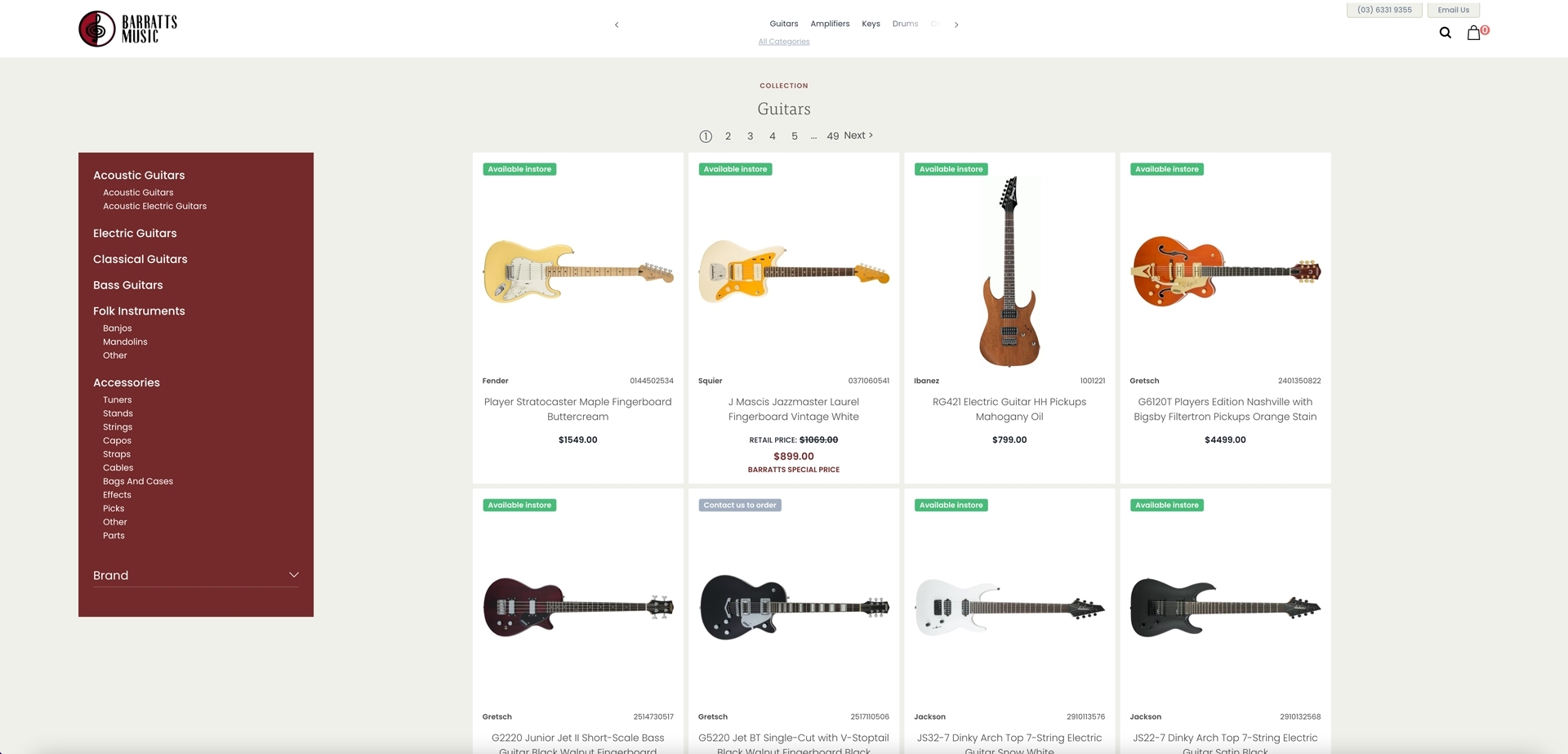This screenshot has height=754, width=1568.
Task: Select Picks in Accessories
Action: point(114,509)
